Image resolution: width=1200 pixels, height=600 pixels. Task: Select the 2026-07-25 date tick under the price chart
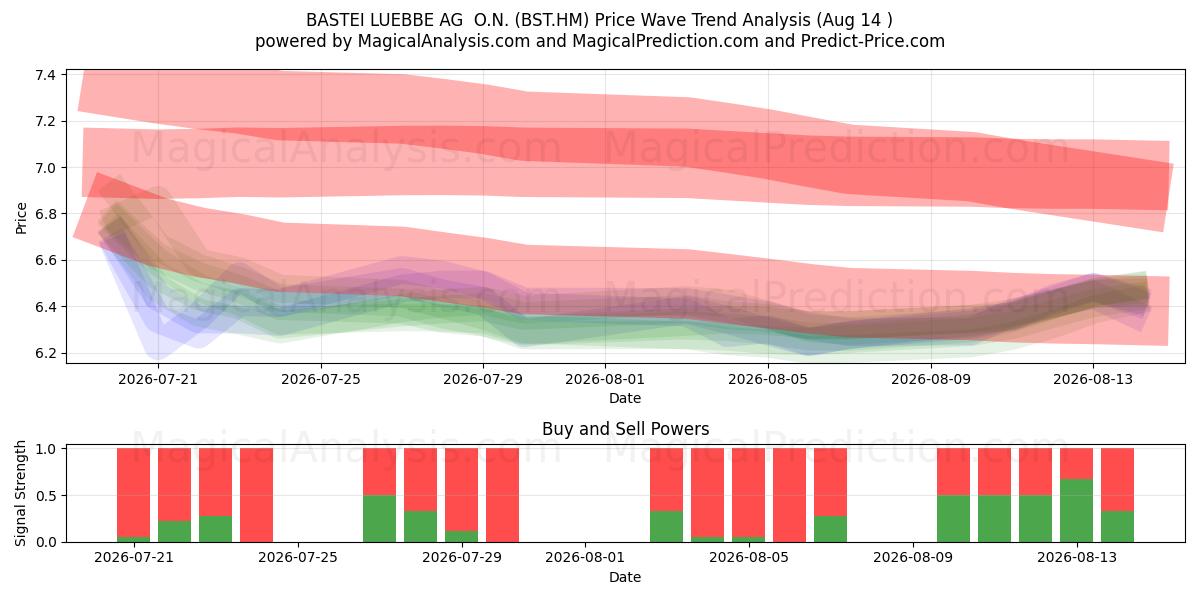(321, 379)
